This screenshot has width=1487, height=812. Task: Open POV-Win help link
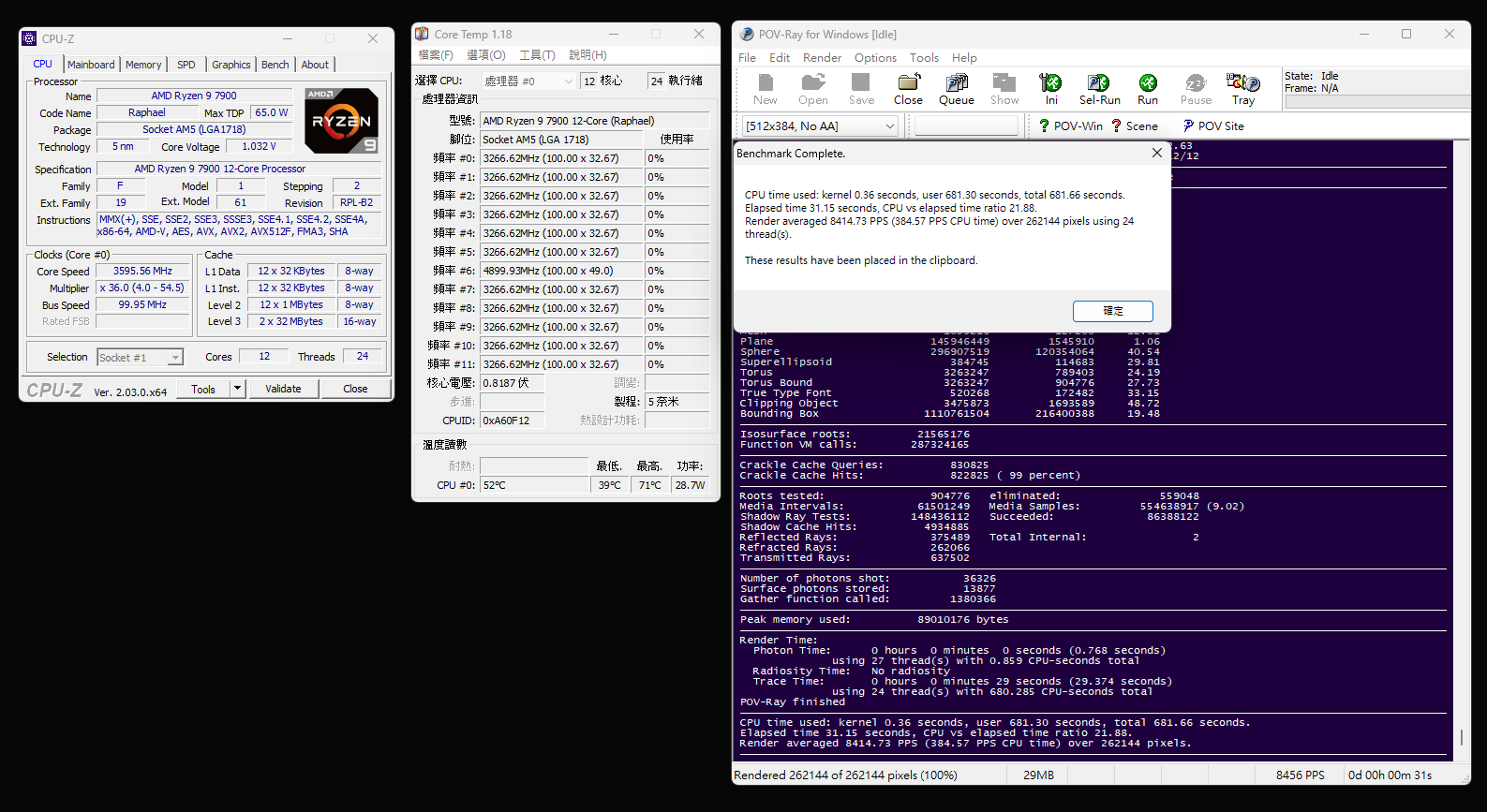(x=1070, y=126)
